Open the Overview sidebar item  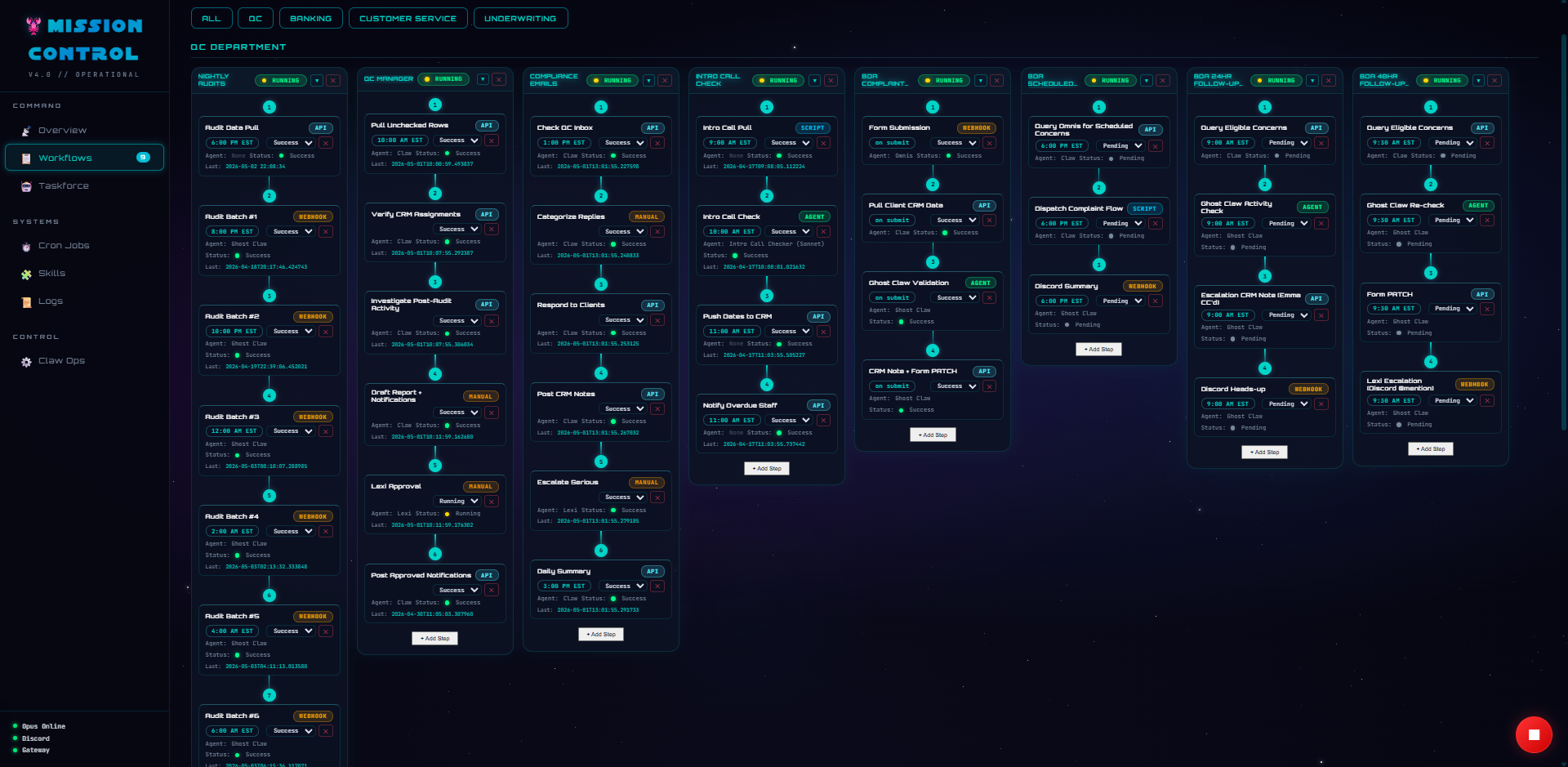pyautogui.click(x=84, y=131)
